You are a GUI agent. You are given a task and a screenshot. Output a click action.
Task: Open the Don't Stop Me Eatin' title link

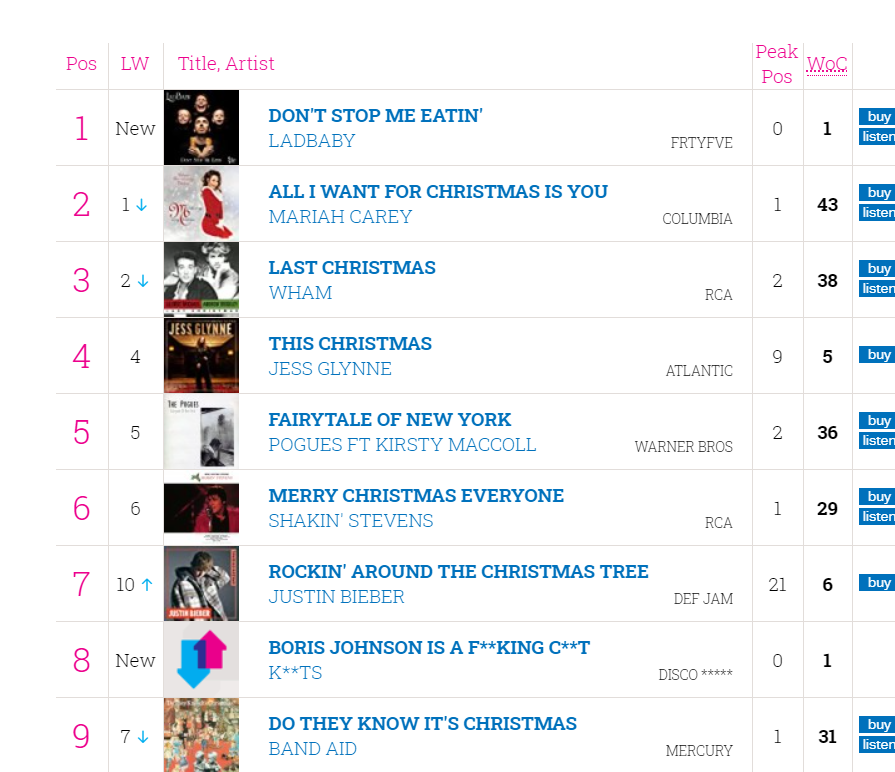point(376,116)
